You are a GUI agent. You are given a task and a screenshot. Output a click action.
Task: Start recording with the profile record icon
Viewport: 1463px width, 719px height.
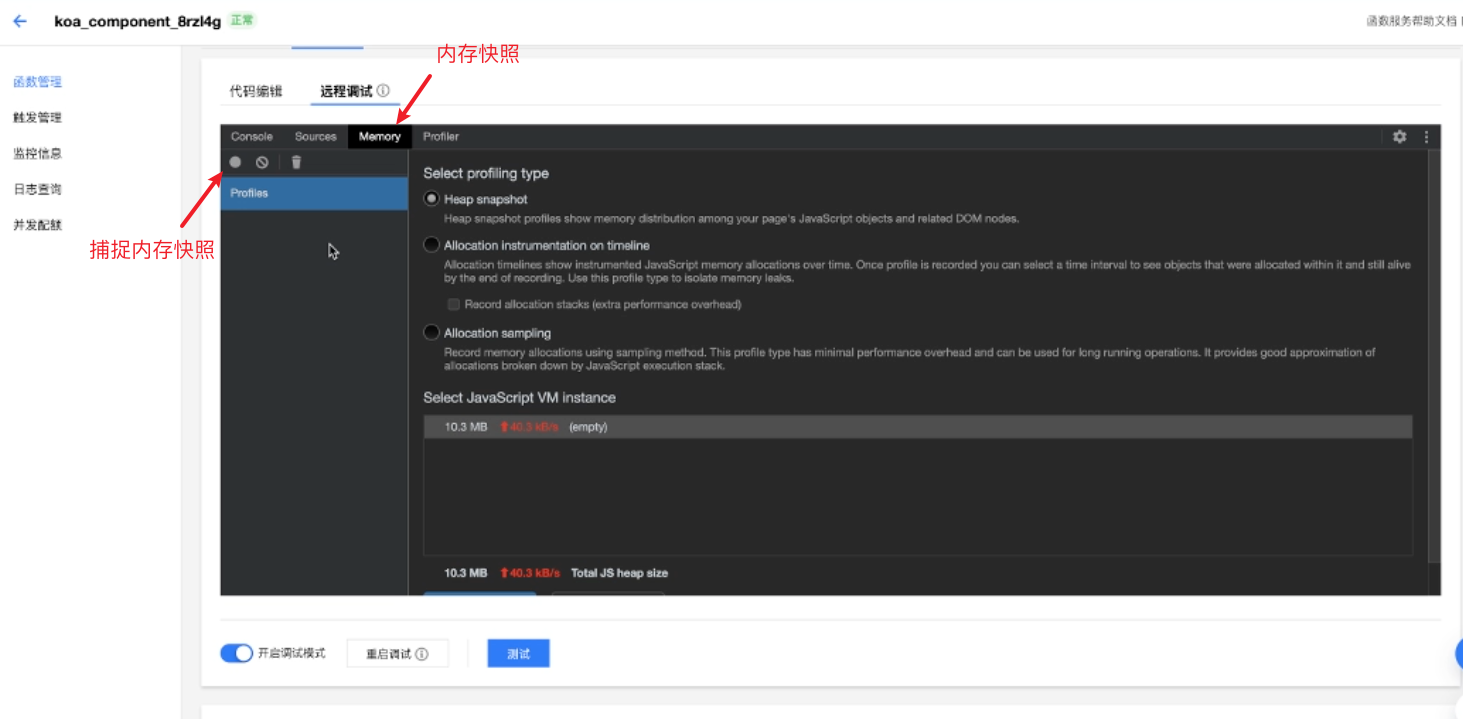pos(236,162)
